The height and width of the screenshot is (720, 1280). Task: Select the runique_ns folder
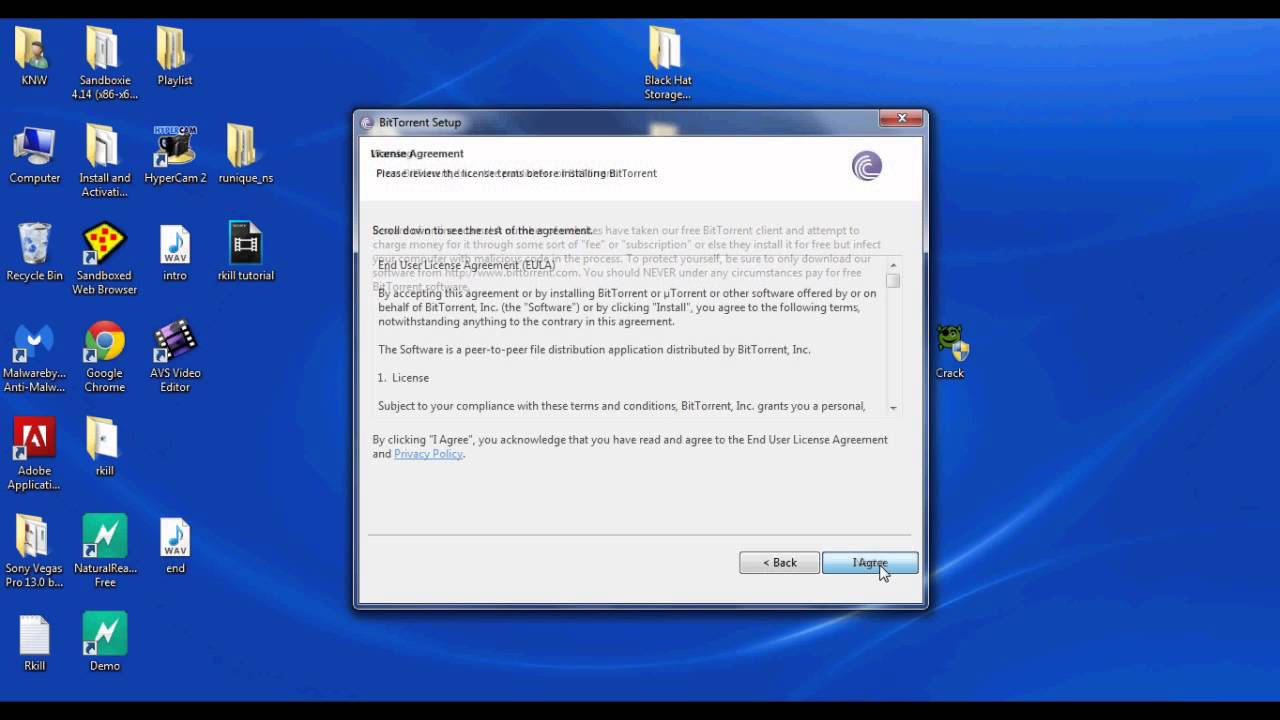(x=245, y=154)
